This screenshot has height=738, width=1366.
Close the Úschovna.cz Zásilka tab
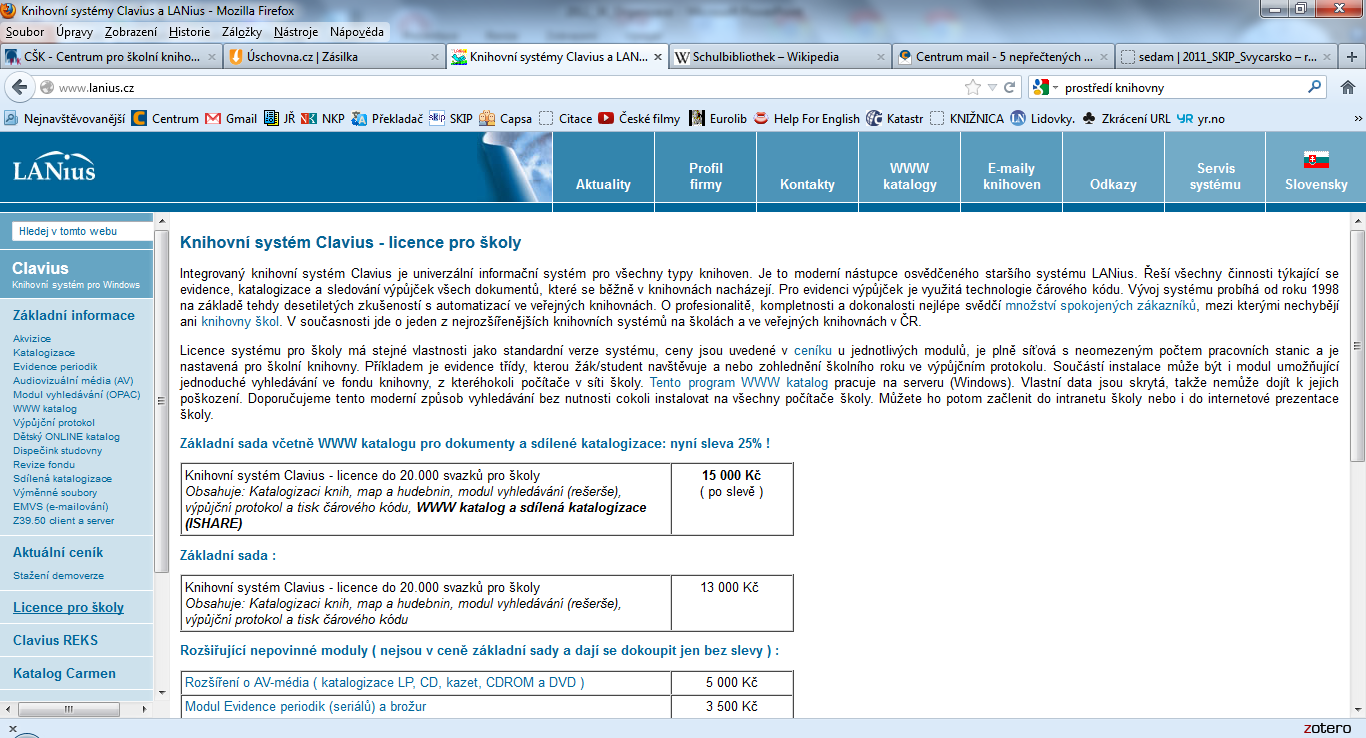coord(435,57)
